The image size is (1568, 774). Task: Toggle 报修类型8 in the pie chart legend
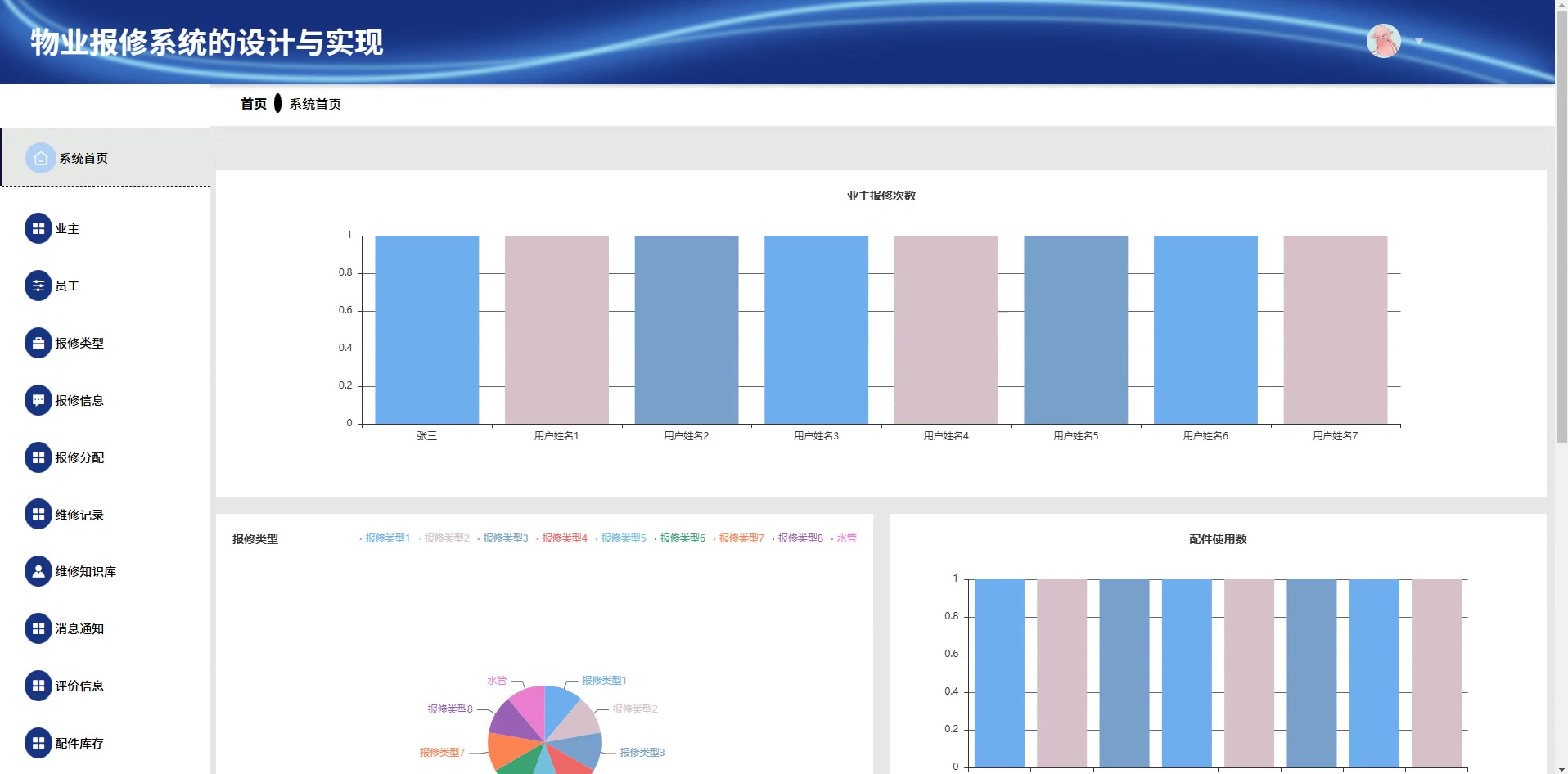pyautogui.click(x=798, y=538)
